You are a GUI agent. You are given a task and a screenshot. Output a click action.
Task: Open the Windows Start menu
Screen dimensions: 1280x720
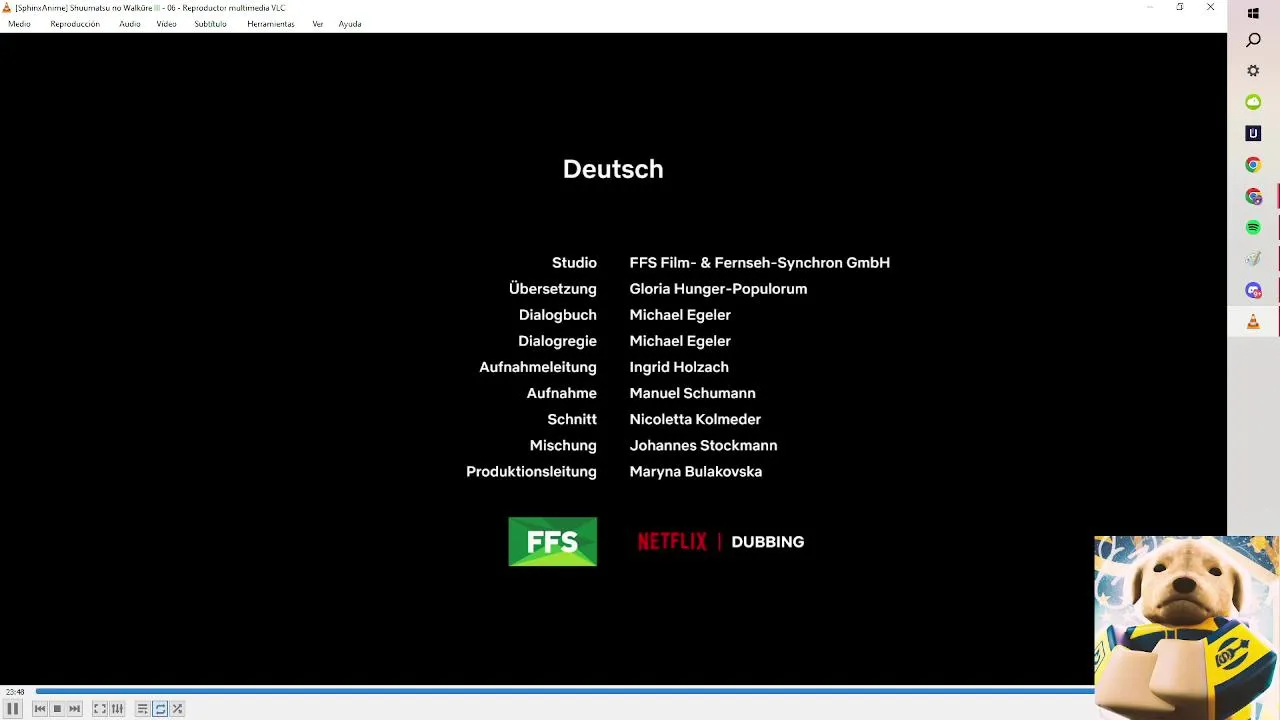pyautogui.click(x=1253, y=14)
